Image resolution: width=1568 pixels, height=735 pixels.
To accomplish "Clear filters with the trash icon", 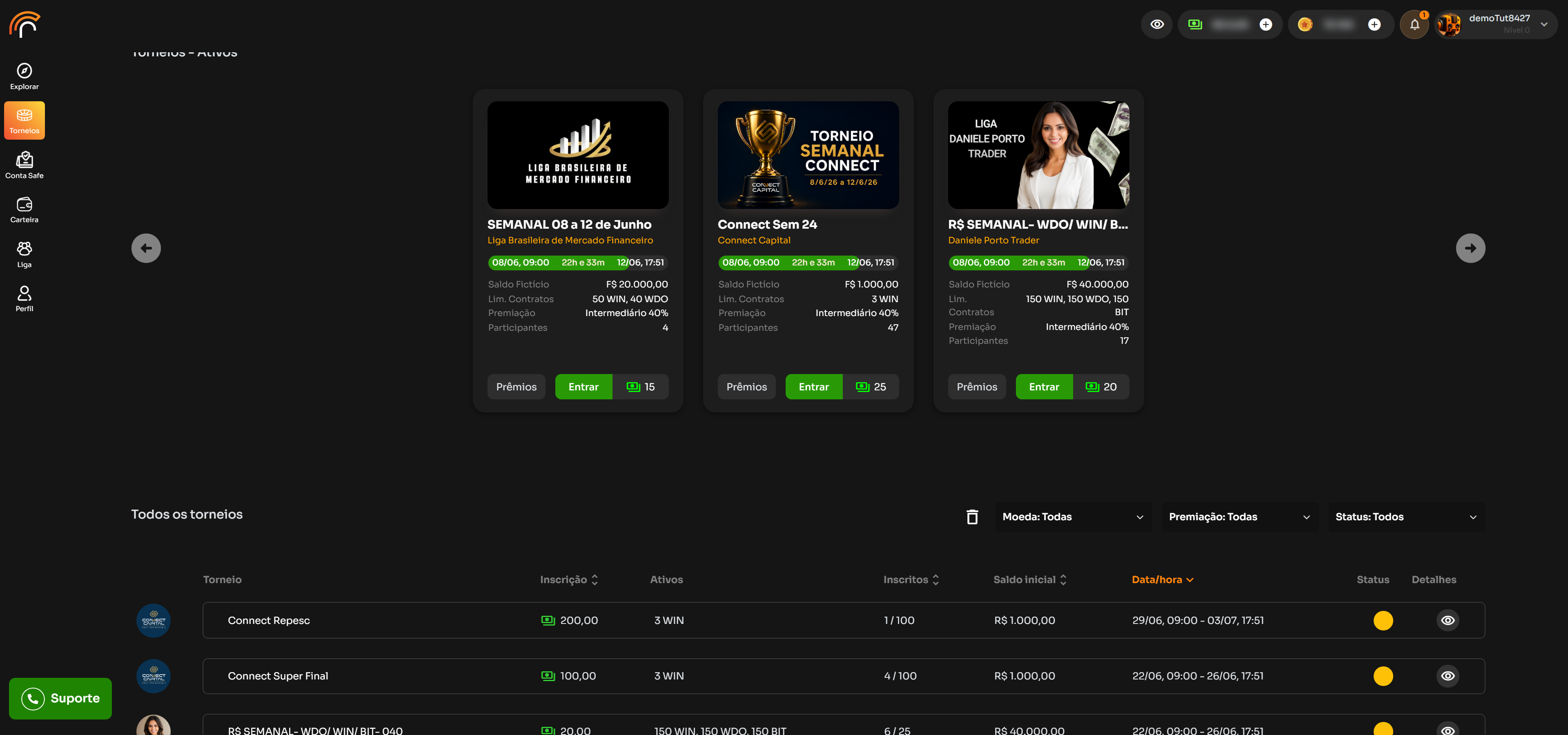I will [x=972, y=517].
